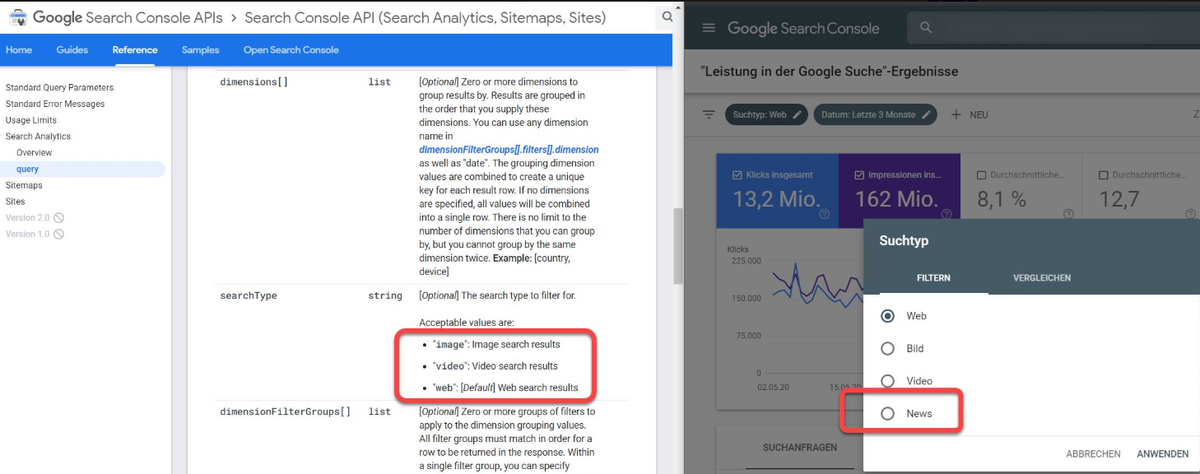Open Standard Query Parameters in sidebar

point(60,87)
